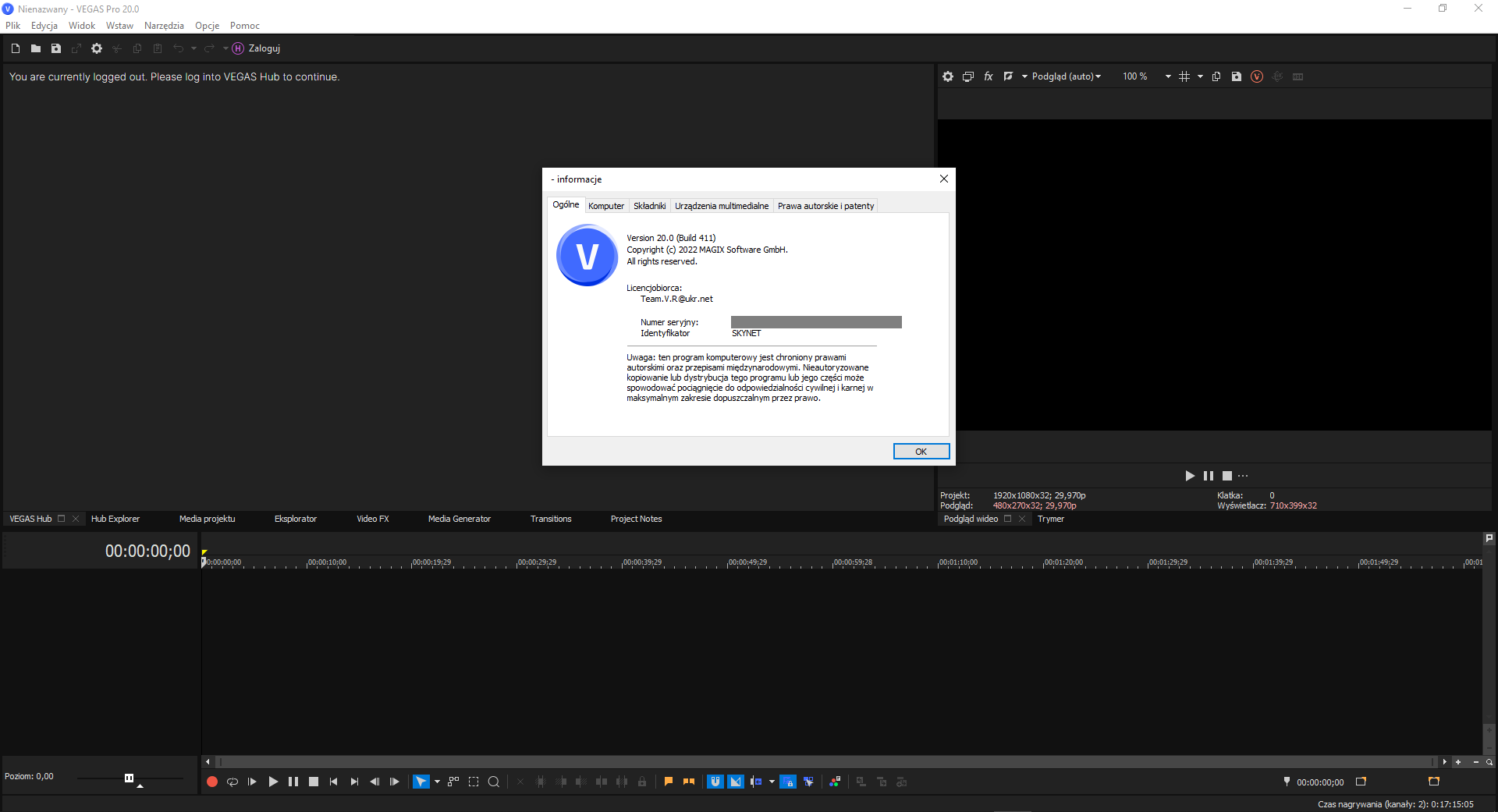Toggle auto ripple button
1498x812 pixels.
pos(756,782)
